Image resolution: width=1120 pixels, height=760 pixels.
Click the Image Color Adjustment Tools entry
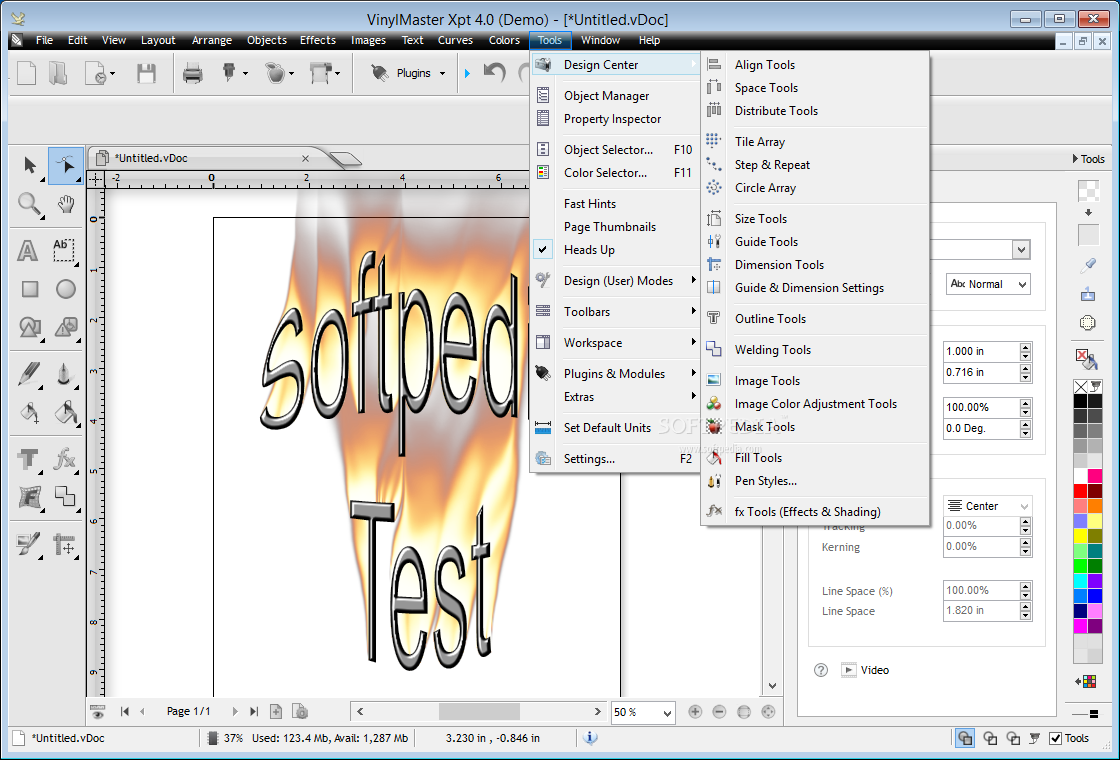point(815,404)
